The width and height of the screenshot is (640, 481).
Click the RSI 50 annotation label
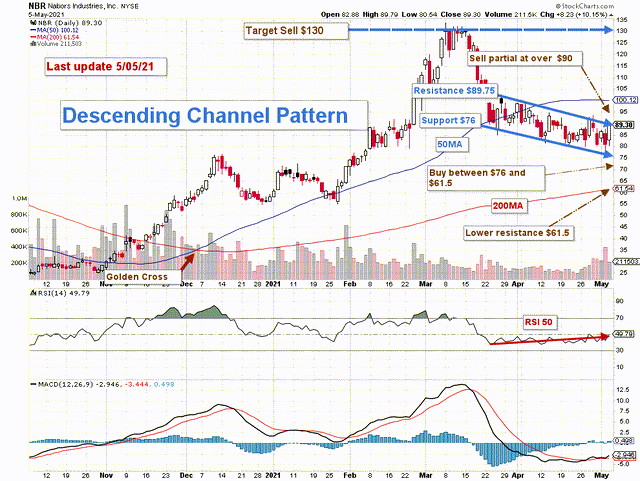click(538, 322)
